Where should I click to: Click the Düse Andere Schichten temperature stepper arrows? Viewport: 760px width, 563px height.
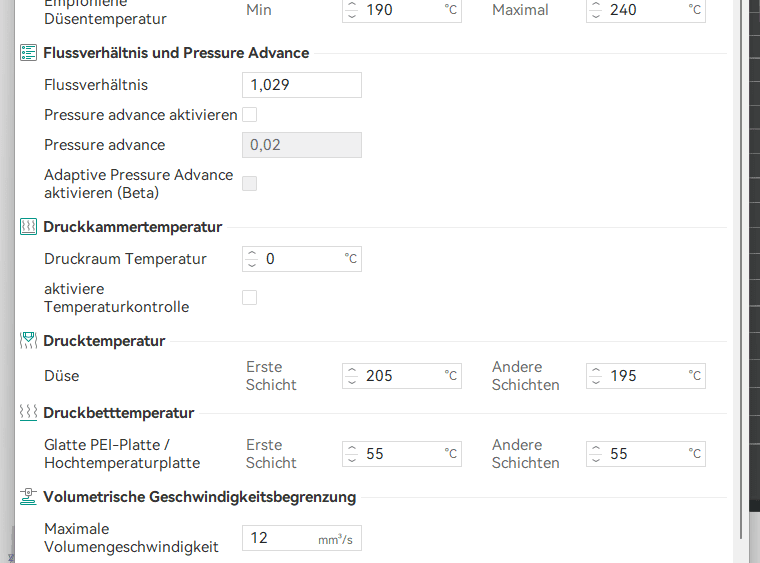tap(596, 376)
